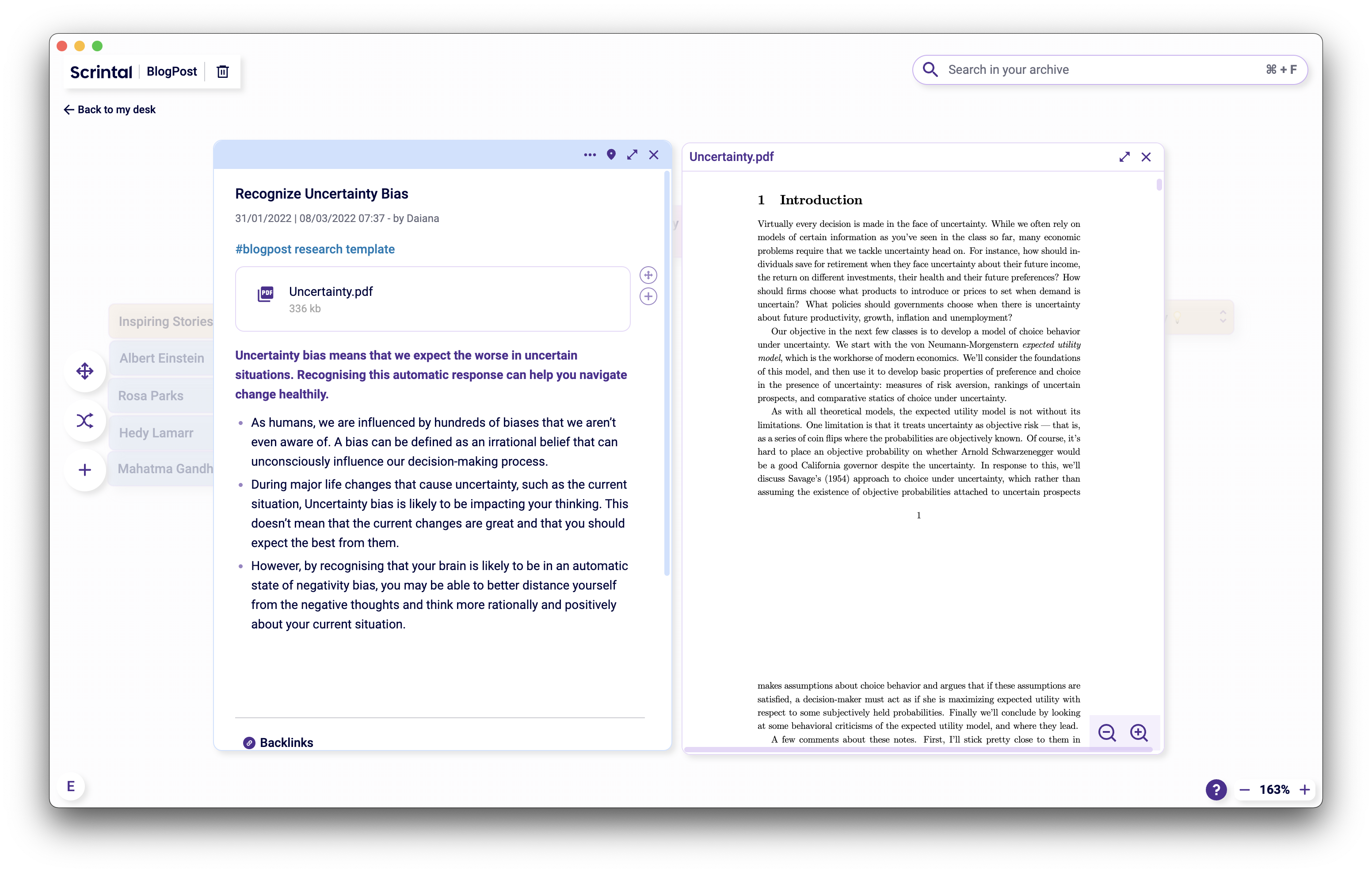
Task: Decrease canvas zoom with the minus button
Action: tap(1244, 790)
